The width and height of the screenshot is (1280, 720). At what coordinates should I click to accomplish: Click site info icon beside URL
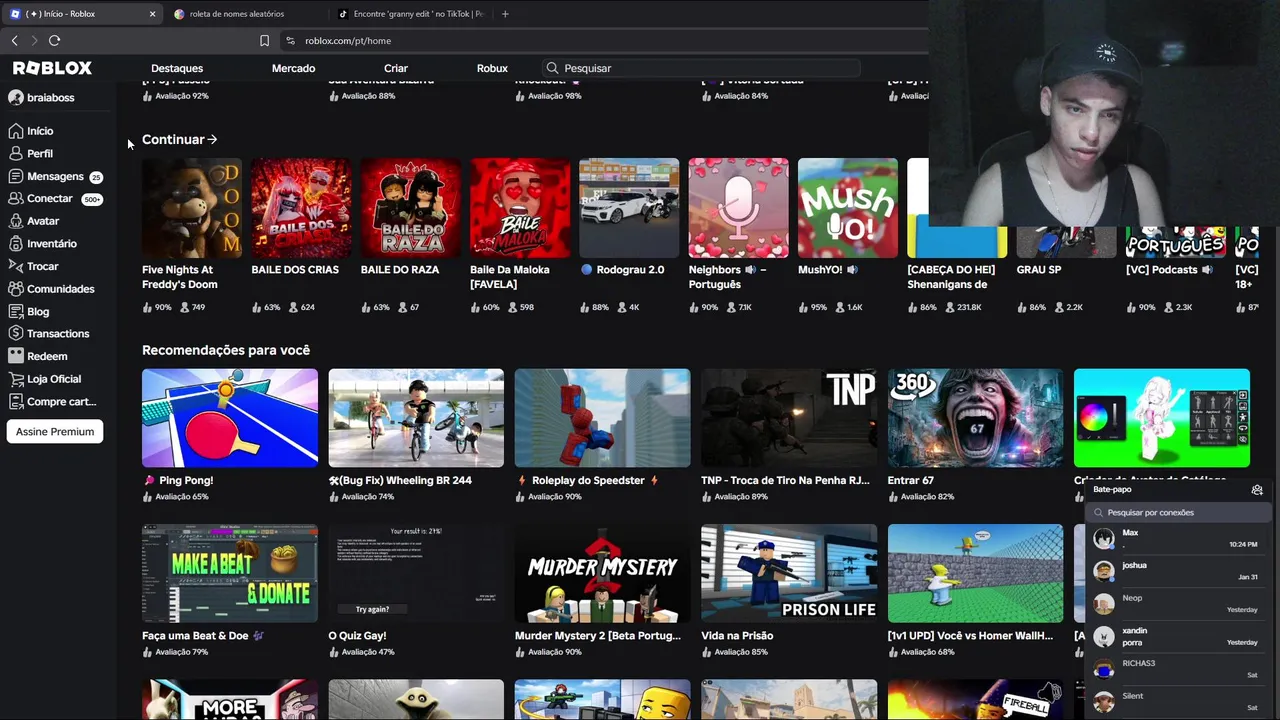pos(290,41)
